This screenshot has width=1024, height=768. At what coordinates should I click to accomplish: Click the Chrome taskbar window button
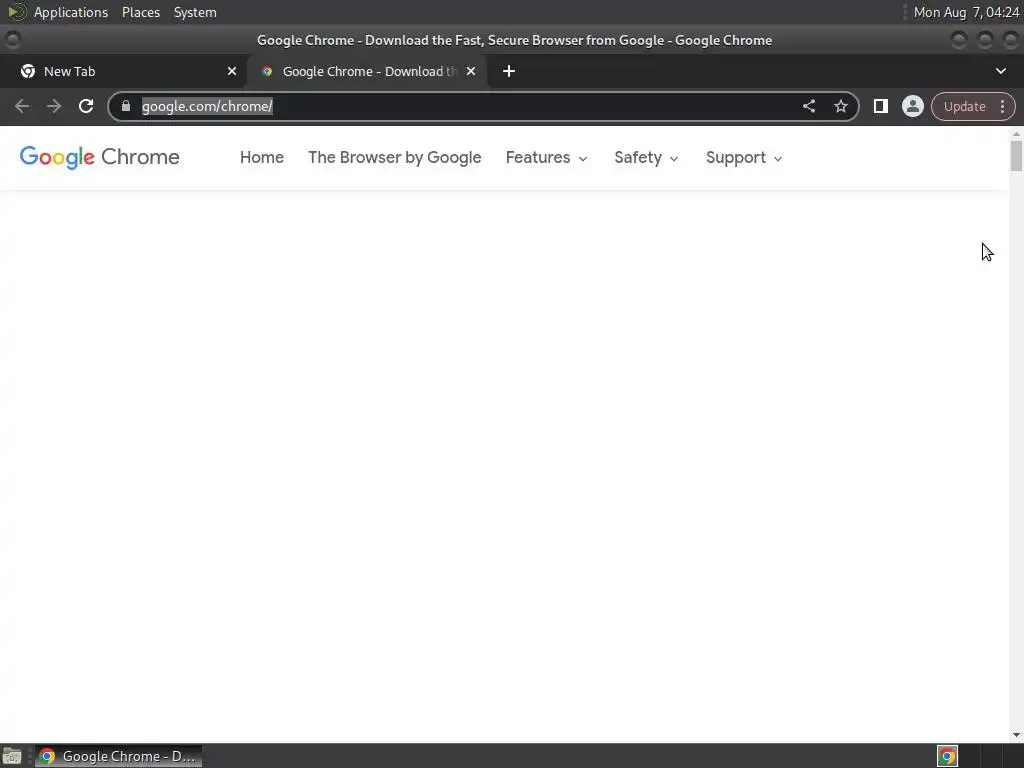pyautogui.click(x=118, y=756)
